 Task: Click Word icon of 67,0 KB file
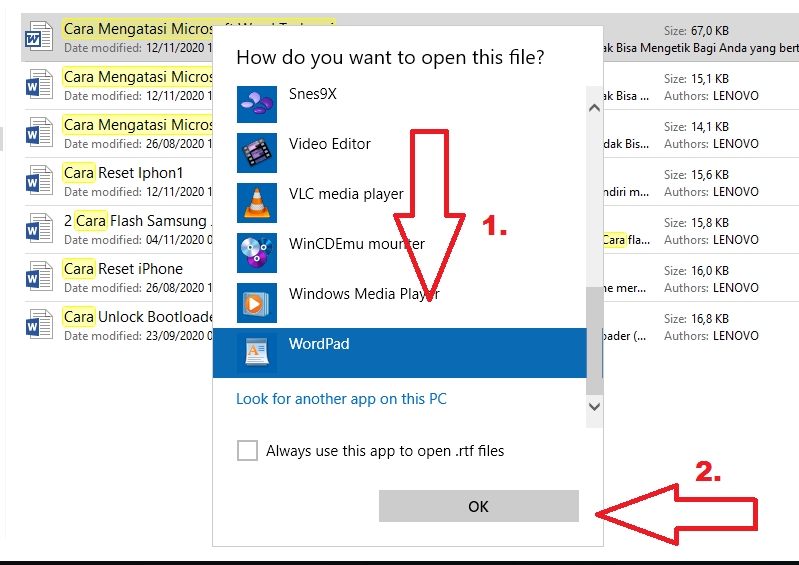tap(39, 36)
